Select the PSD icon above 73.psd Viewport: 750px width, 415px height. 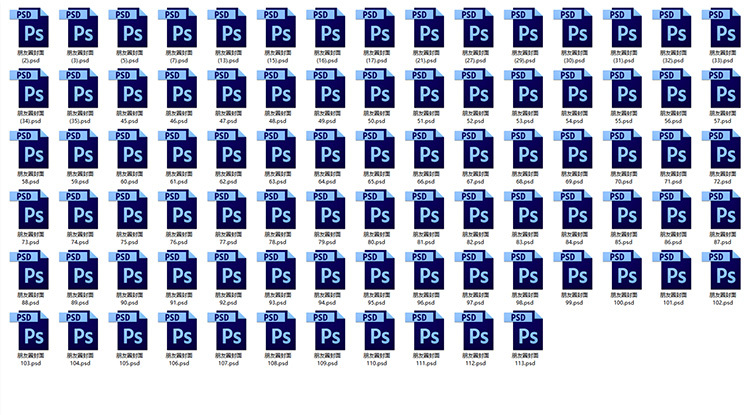click(x=29, y=209)
